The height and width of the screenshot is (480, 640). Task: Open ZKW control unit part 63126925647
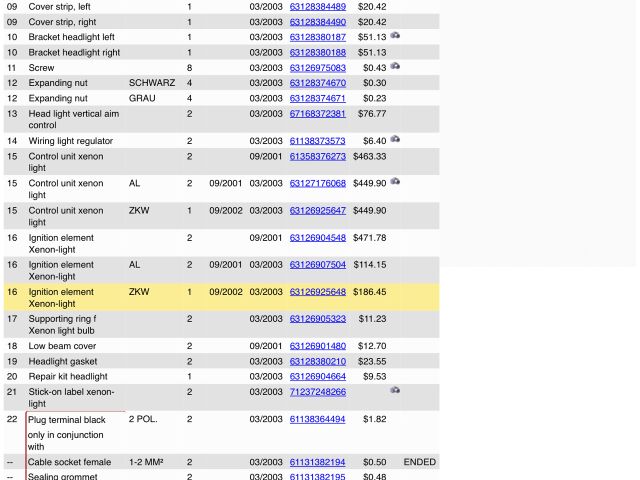tap(317, 211)
